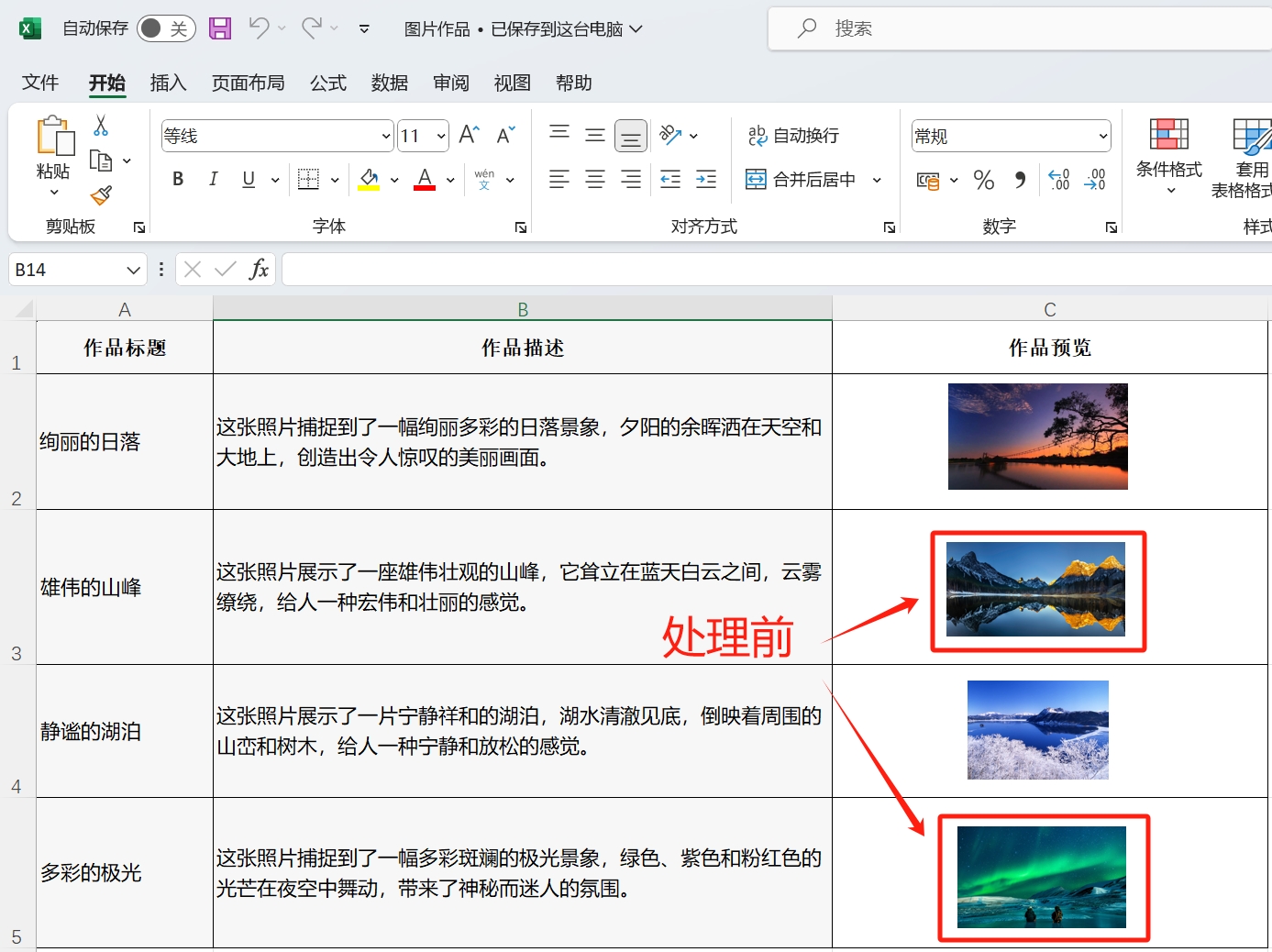
Task: Click the red font color swatch
Action: (x=424, y=187)
